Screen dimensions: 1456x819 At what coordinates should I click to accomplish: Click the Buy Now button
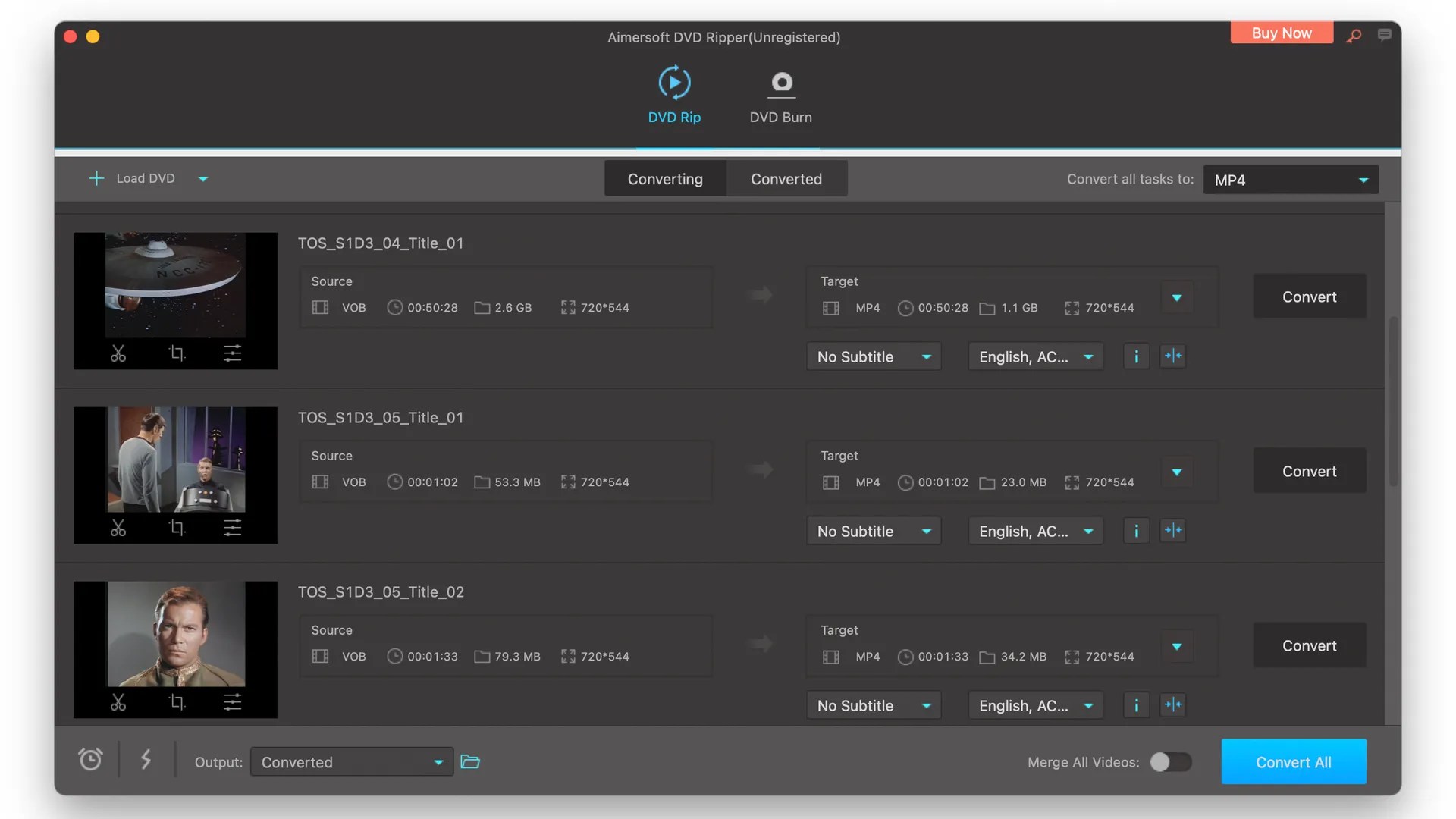click(x=1281, y=33)
